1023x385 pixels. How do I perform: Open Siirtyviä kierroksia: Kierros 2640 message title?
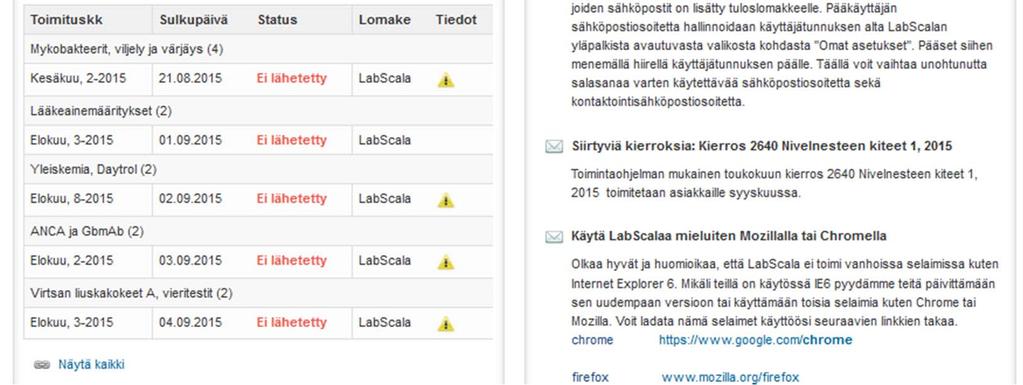coord(762,146)
